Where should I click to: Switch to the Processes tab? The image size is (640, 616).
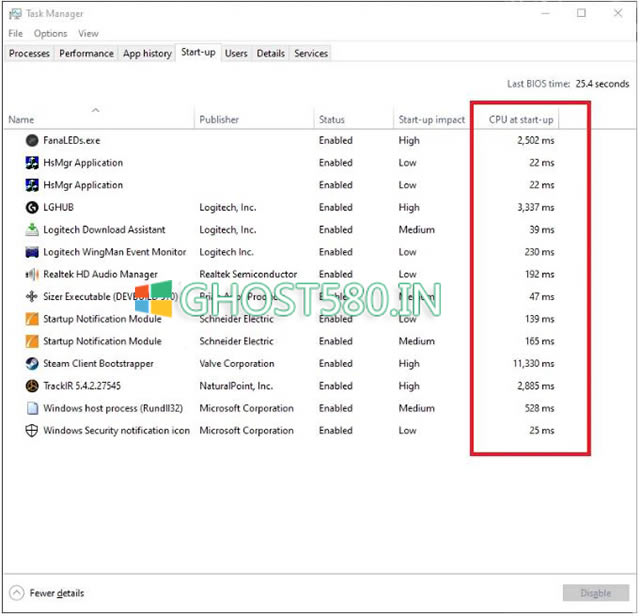29,53
